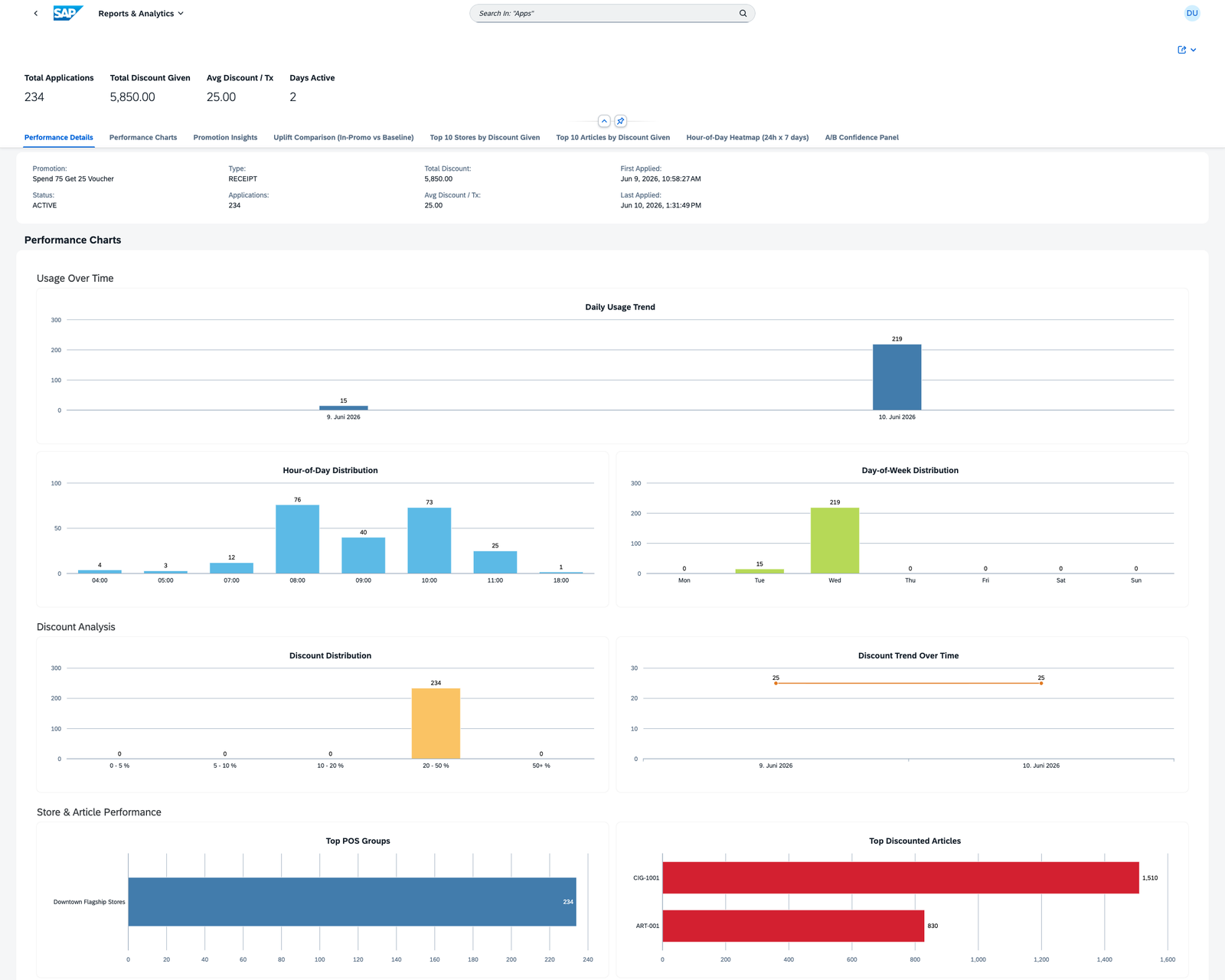This screenshot has height=980, width=1225.
Task: Open the SAP logo home link
Action: click(68, 13)
